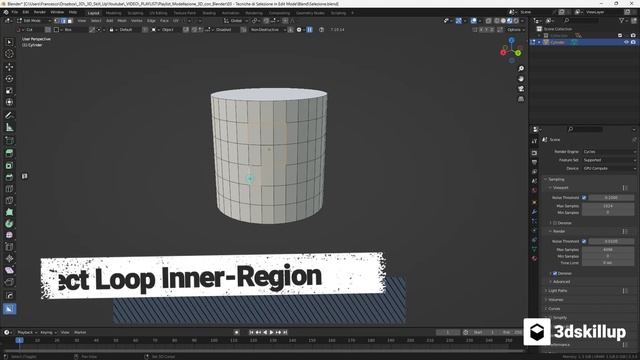The height and width of the screenshot is (360, 640).
Task: Expand the Light Paths panel
Action: pyautogui.click(x=557, y=291)
